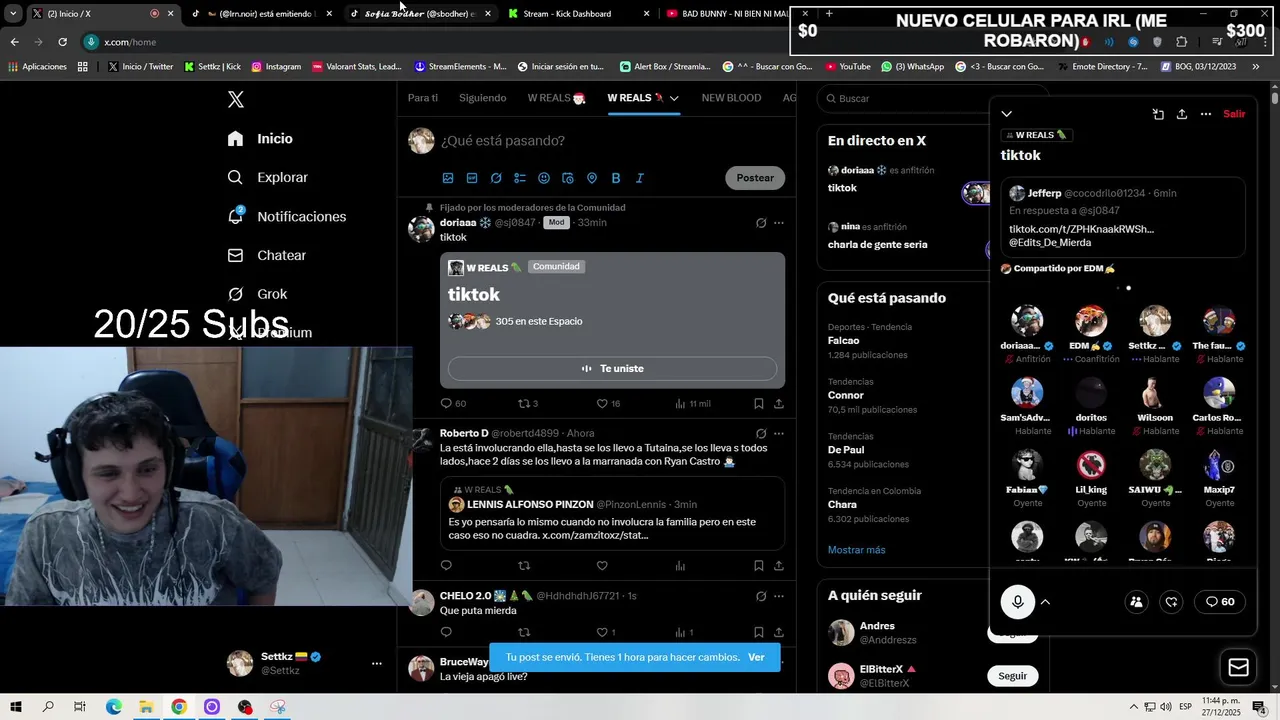
Task: Go to Inicio in the sidebar
Action: tap(260, 139)
